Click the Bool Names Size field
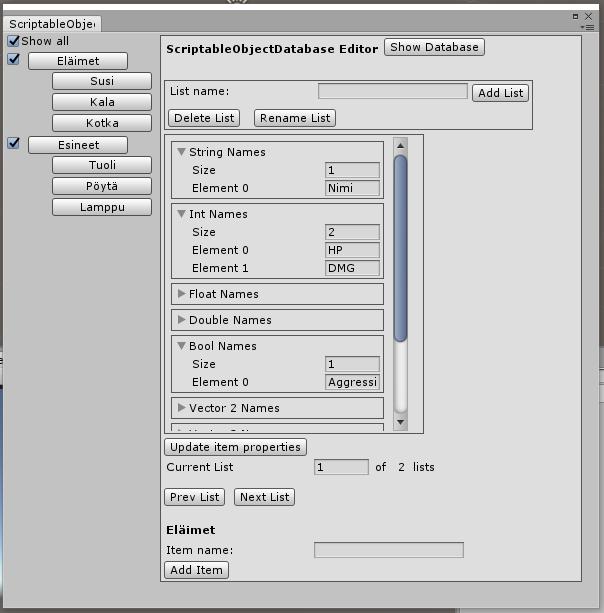Image resolution: width=604 pixels, height=613 pixels. (x=352, y=364)
